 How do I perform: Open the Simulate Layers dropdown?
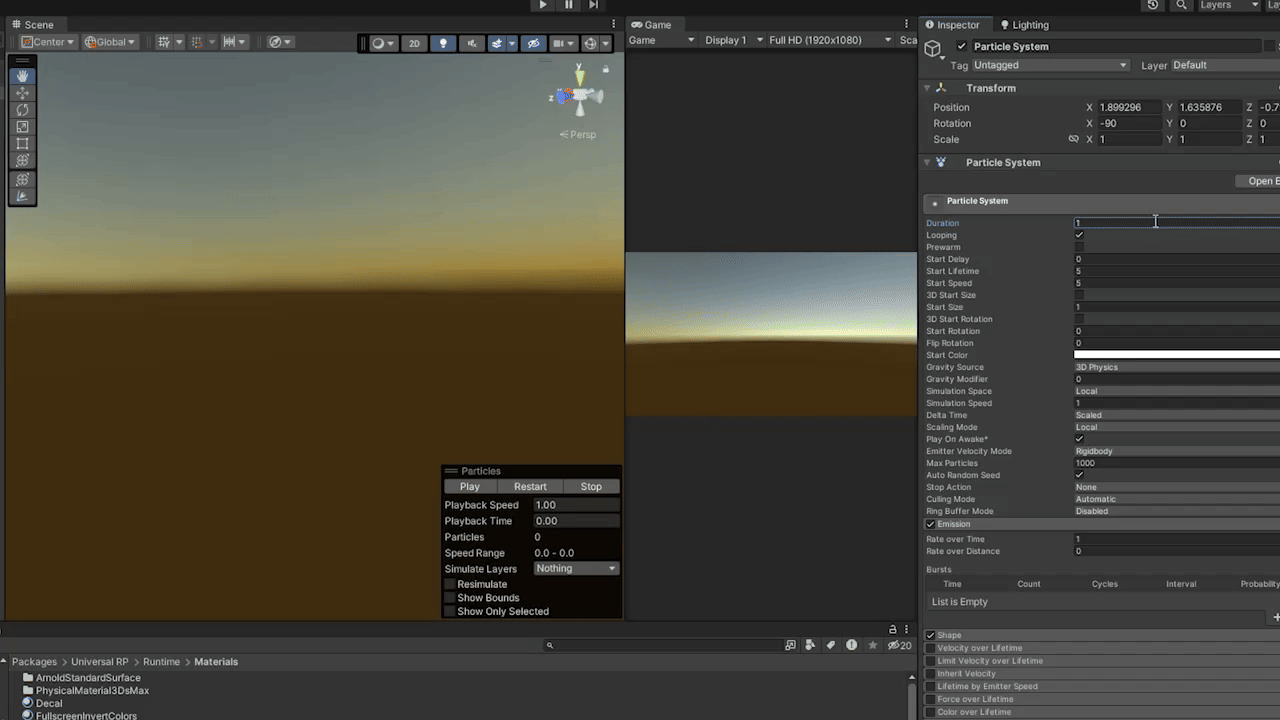[576, 569]
